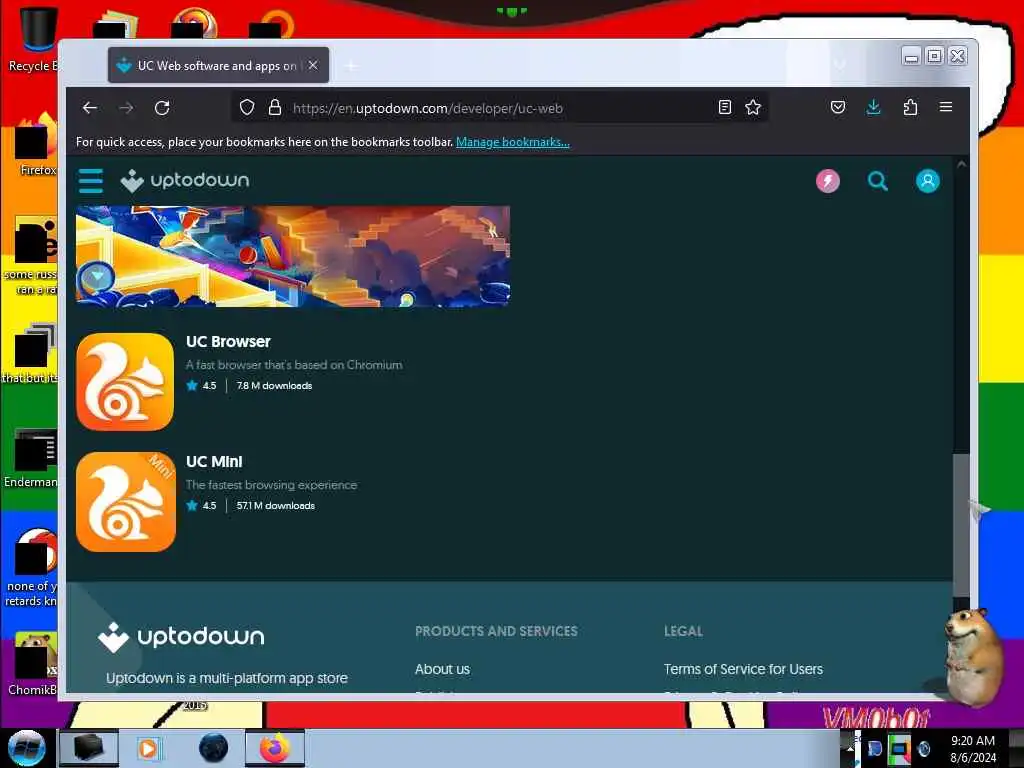Open a new tab with the plus button
The width and height of the screenshot is (1024, 768).
click(x=351, y=65)
